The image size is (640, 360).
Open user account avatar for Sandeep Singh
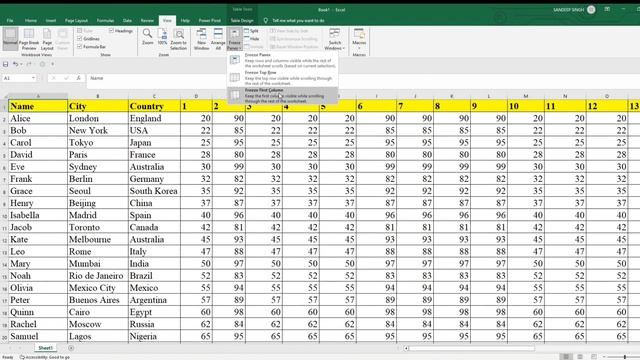[591, 9]
